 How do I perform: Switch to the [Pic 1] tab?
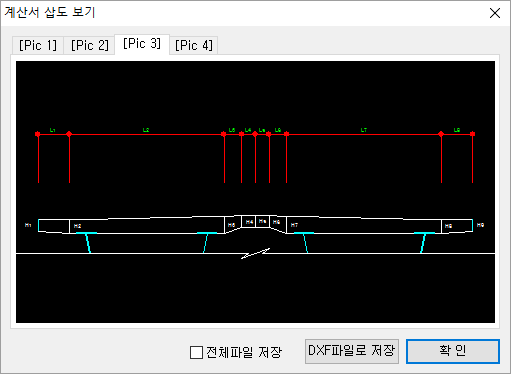38,45
